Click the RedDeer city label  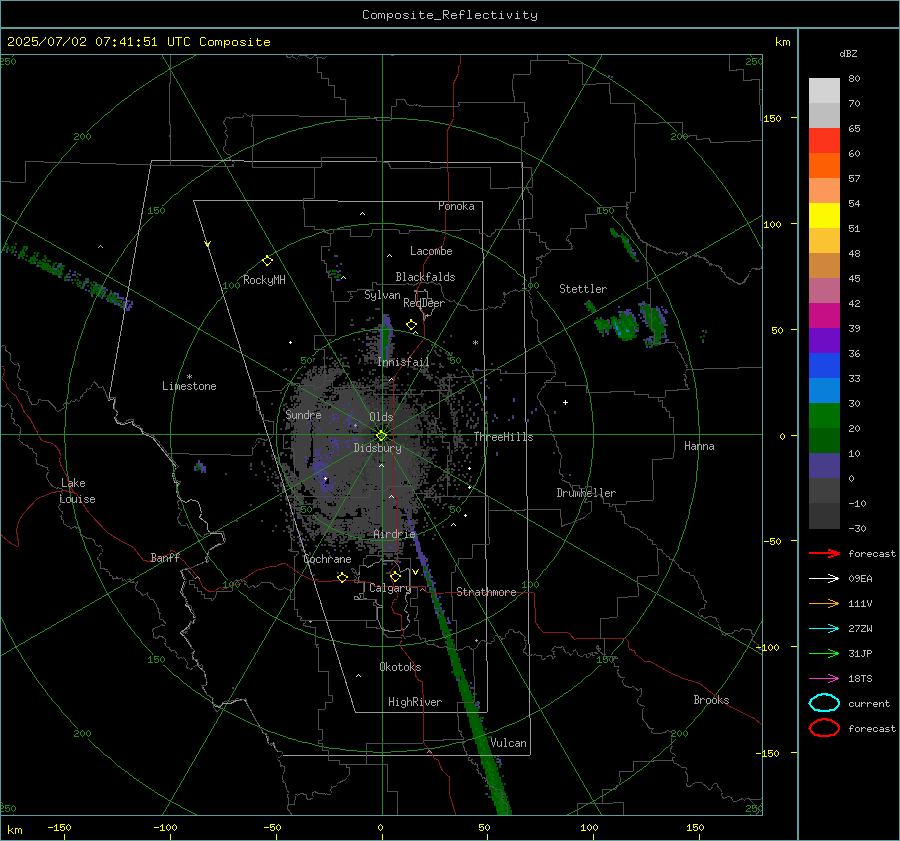pos(424,303)
